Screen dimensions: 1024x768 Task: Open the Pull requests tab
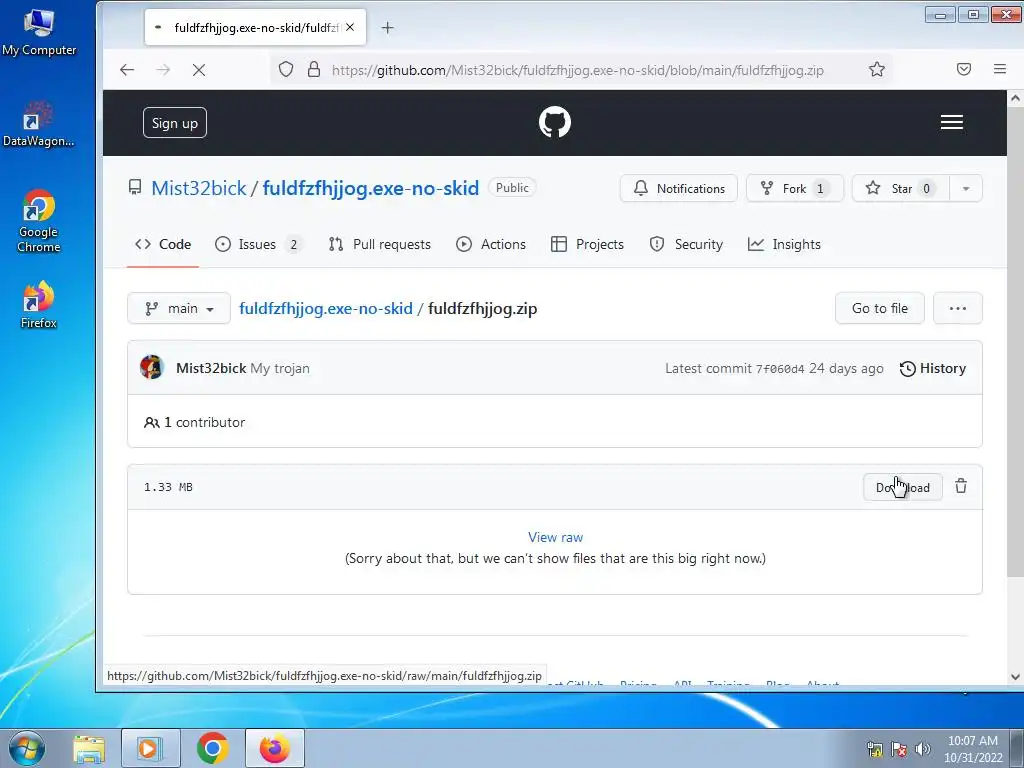[x=379, y=244]
